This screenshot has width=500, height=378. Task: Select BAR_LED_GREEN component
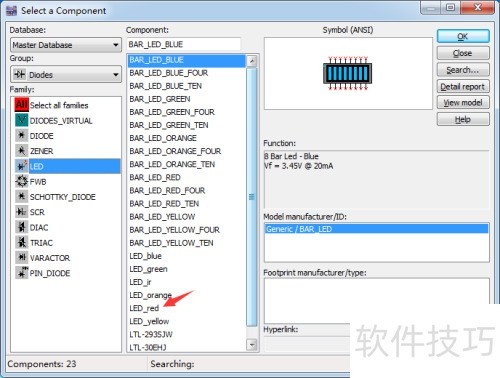click(x=160, y=99)
